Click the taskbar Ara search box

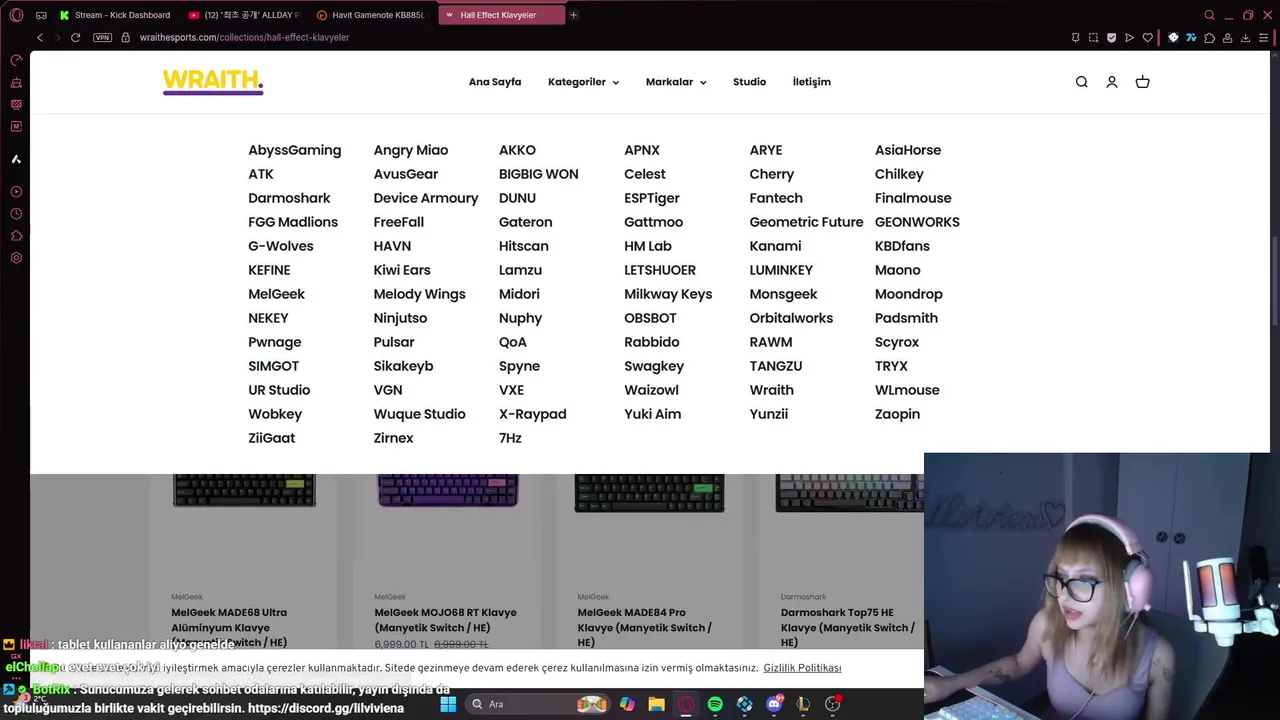[x=538, y=704]
